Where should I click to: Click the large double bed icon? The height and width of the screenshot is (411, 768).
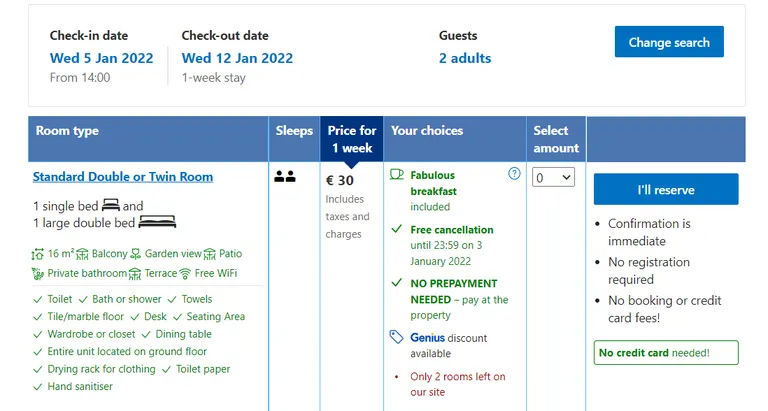click(x=158, y=222)
